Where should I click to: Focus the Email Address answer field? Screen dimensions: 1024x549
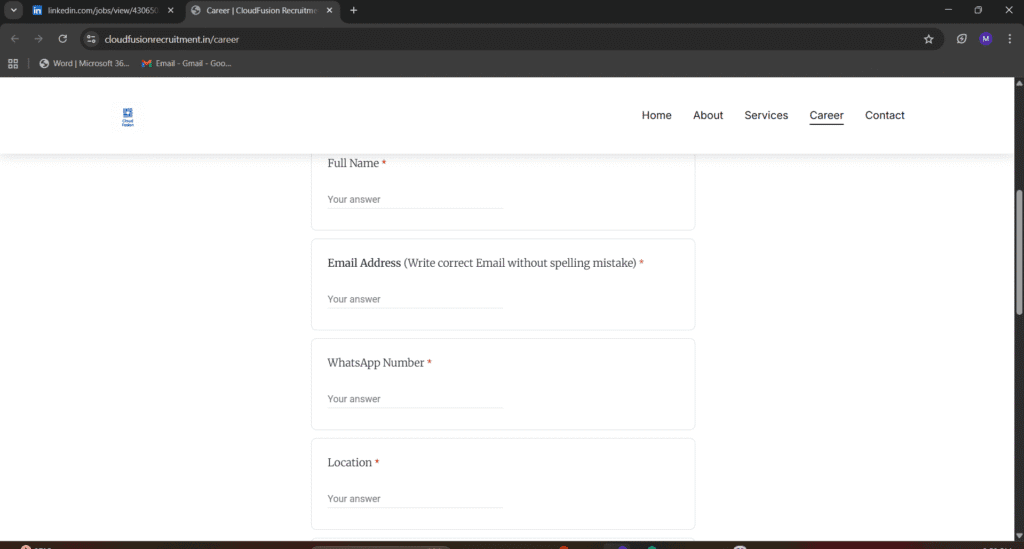[x=415, y=300]
